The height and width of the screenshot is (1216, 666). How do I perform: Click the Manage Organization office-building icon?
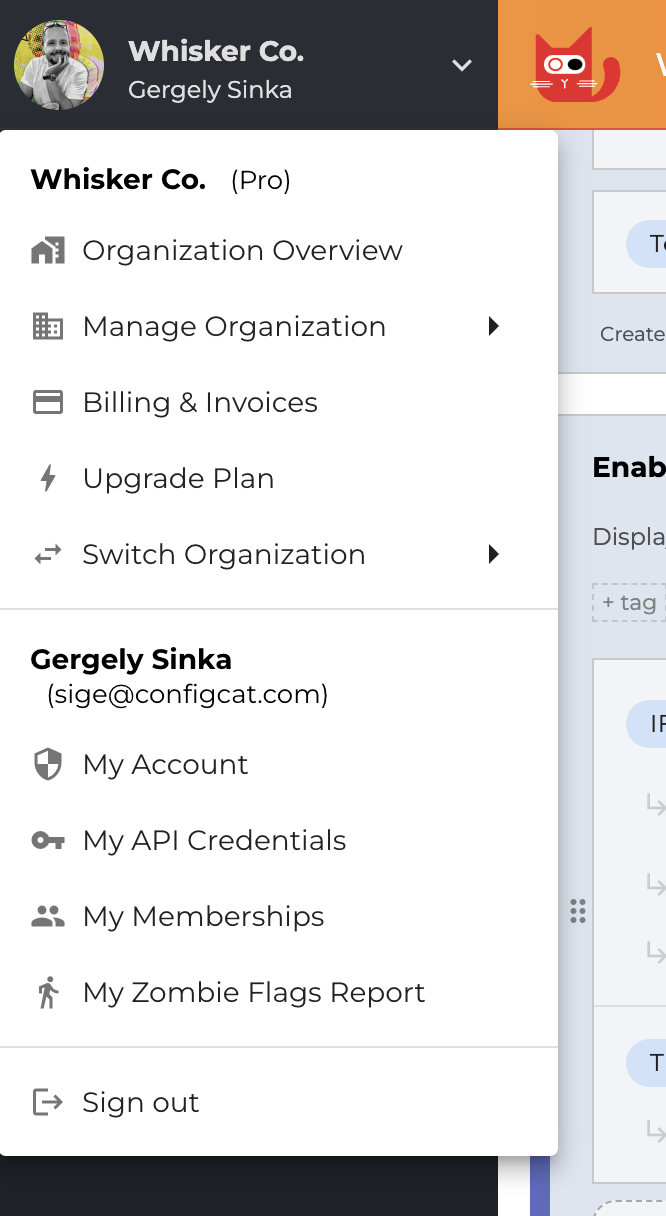click(48, 326)
